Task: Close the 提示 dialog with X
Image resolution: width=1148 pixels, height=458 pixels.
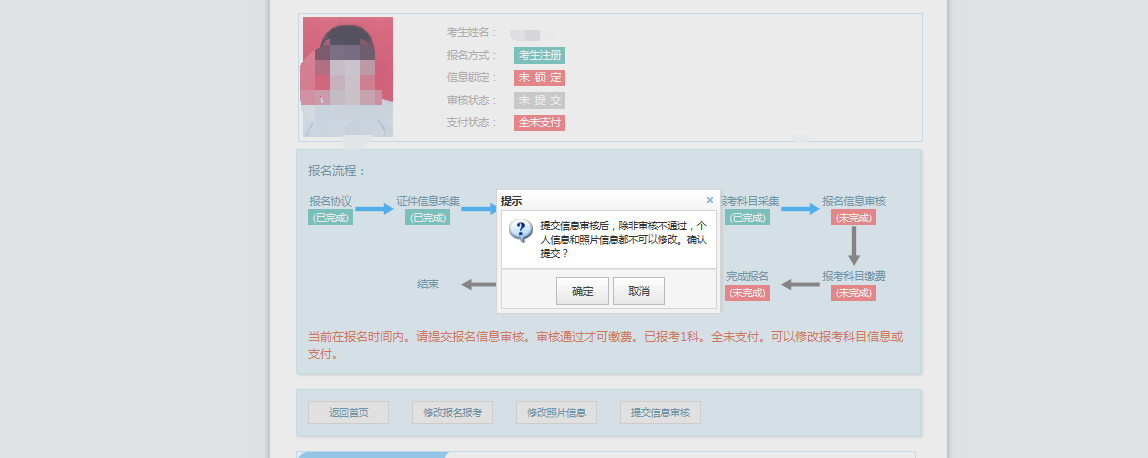Action: click(x=710, y=200)
